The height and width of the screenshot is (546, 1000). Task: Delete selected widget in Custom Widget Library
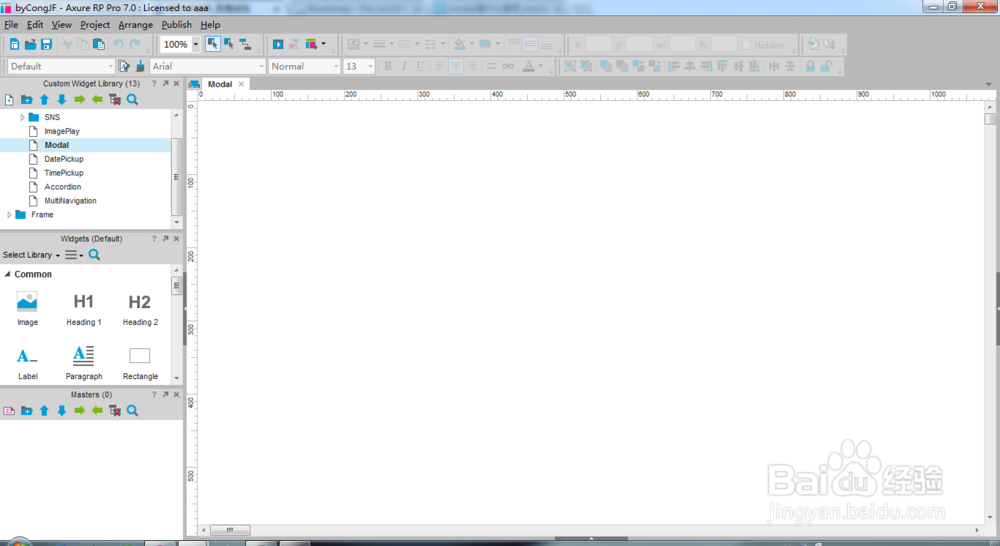[115, 100]
